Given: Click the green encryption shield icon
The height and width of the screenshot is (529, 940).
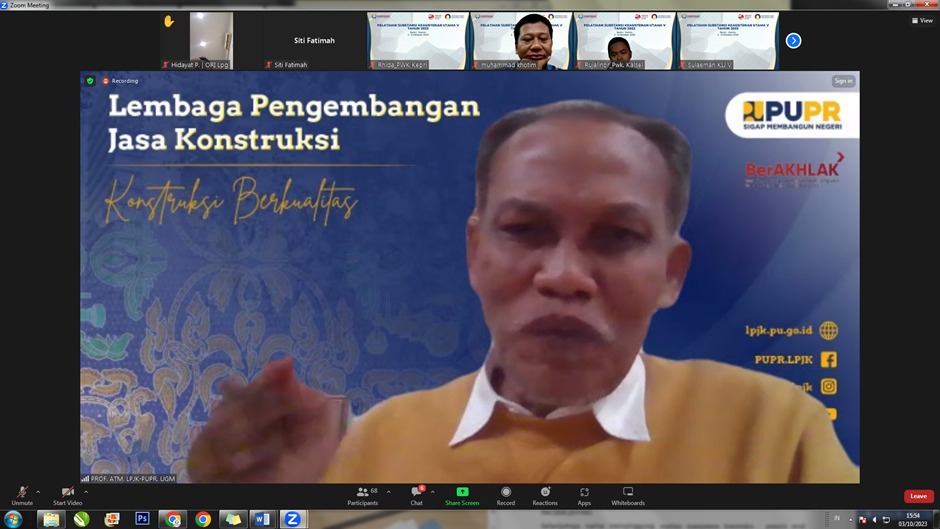Looking at the screenshot, I should (x=90, y=81).
